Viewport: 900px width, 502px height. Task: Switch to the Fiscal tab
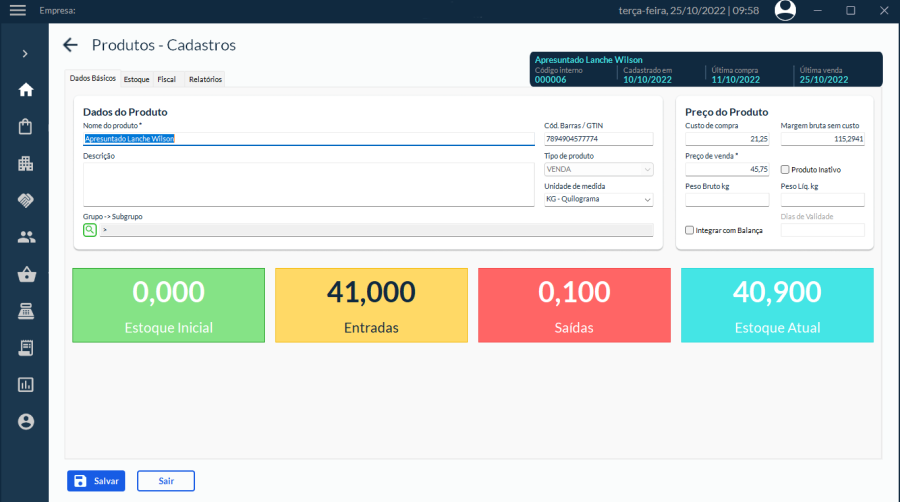tap(167, 79)
